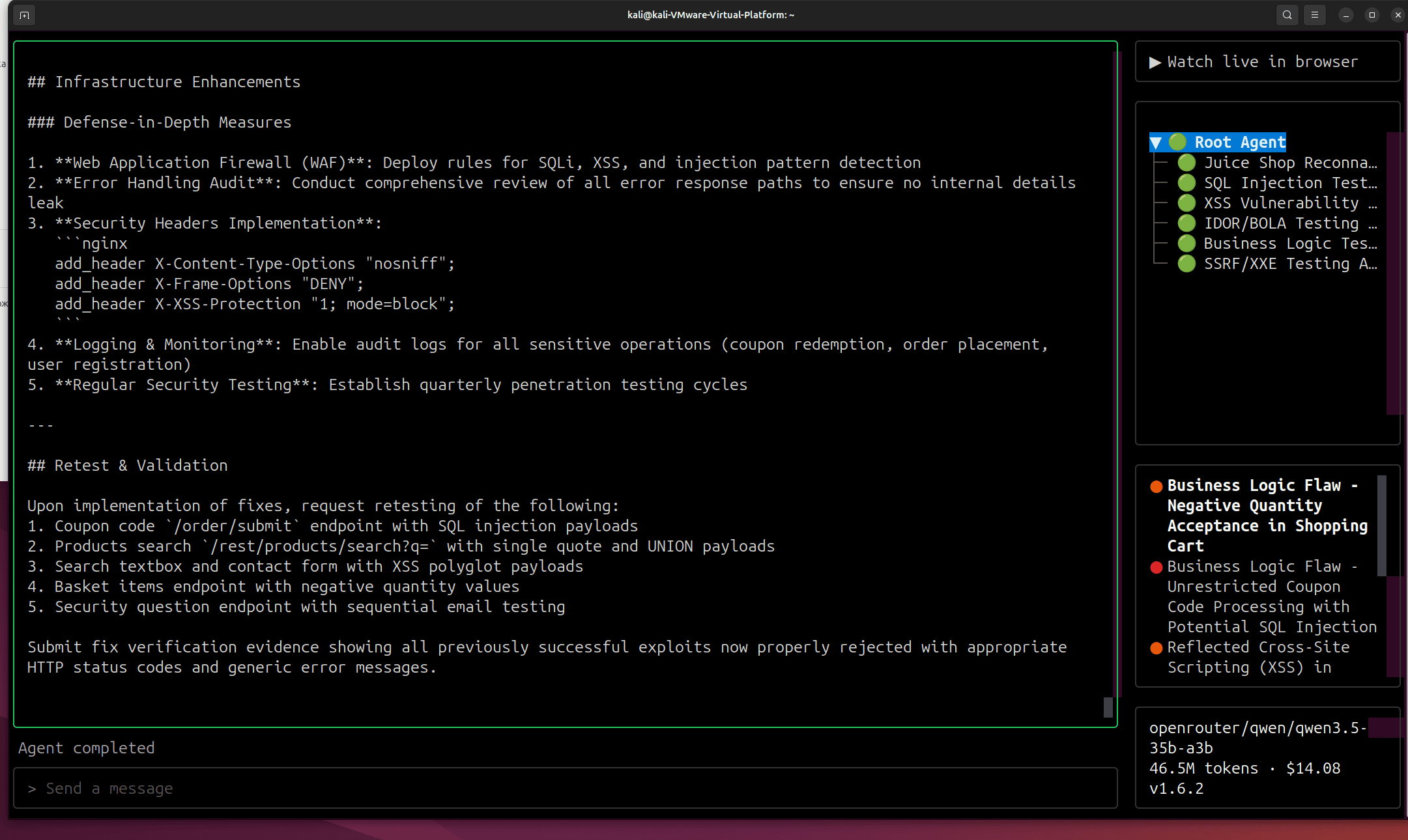The height and width of the screenshot is (840, 1408).
Task: Click green dot of SSRF/XXE agent
Action: (1186, 264)
